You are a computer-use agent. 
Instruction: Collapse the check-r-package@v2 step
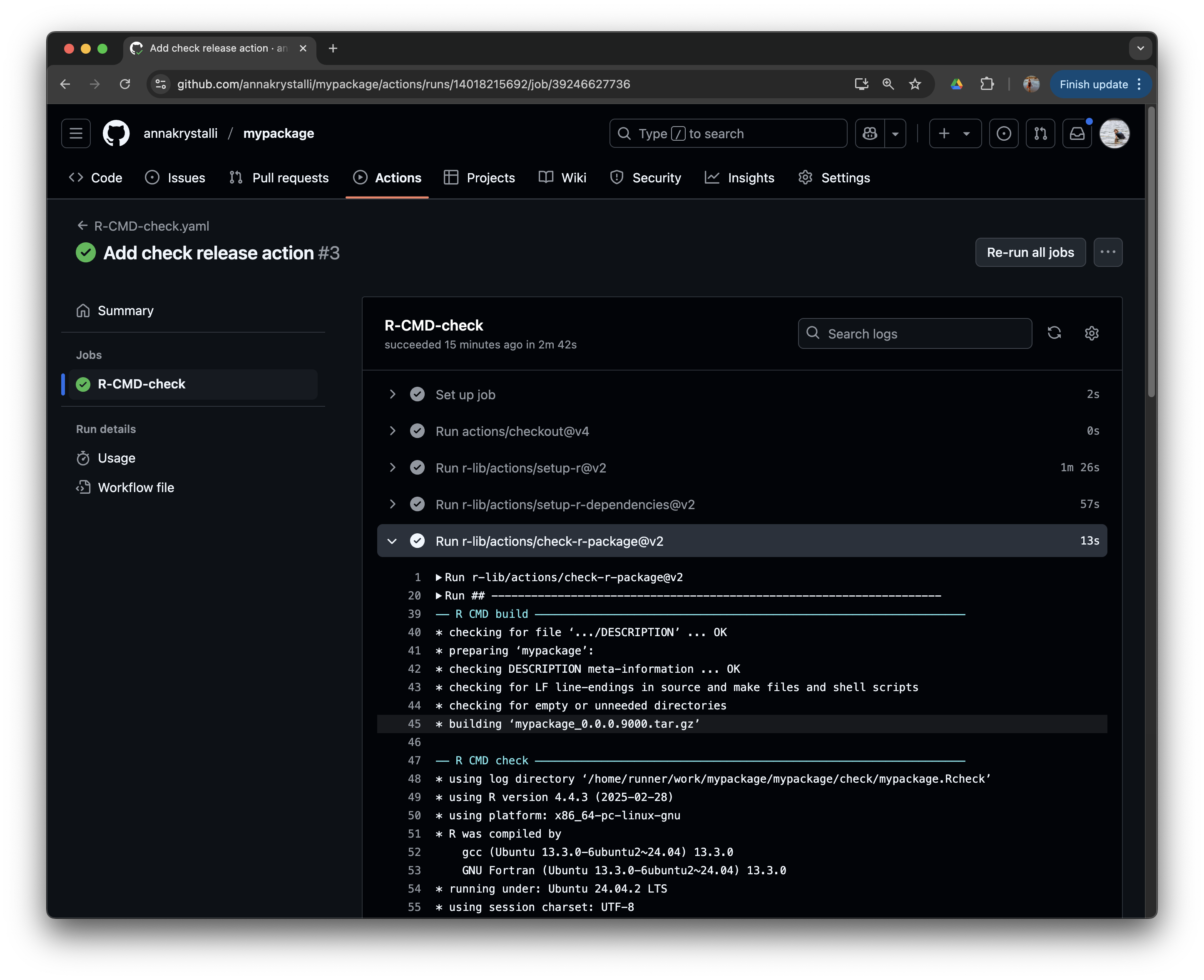[x=742, y=541]
